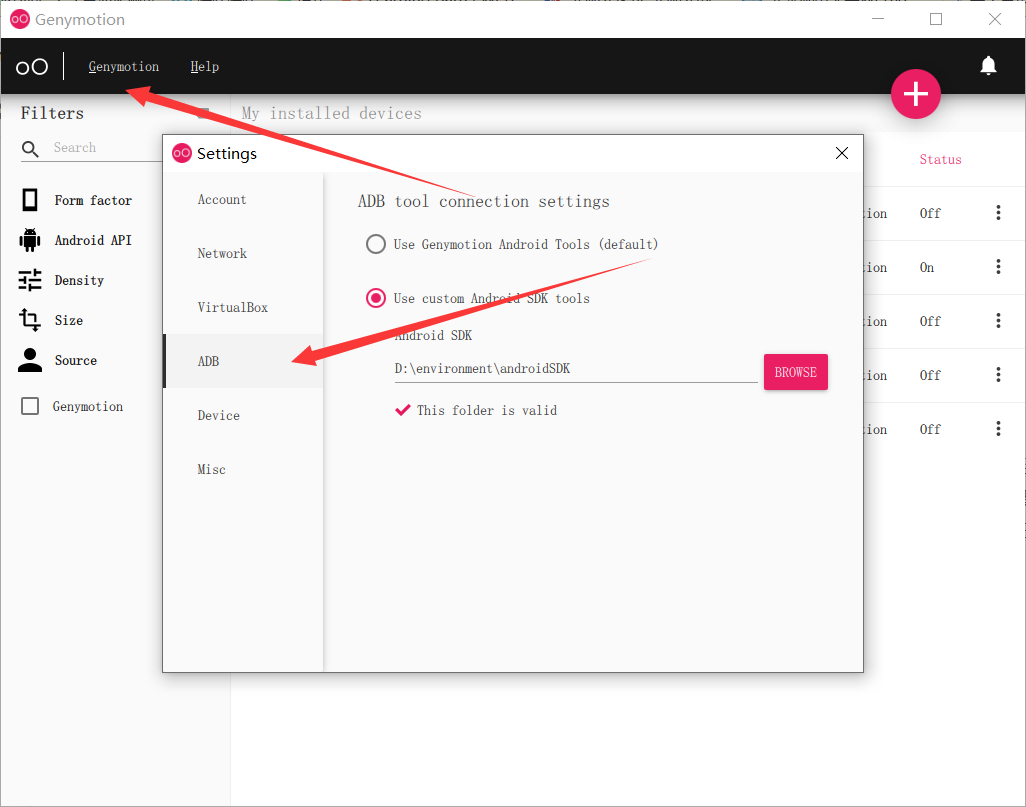Click the BROWSE button
The height and width of the screenshot is (807, 1026).
pyautogui.click(x=796, y=372)
